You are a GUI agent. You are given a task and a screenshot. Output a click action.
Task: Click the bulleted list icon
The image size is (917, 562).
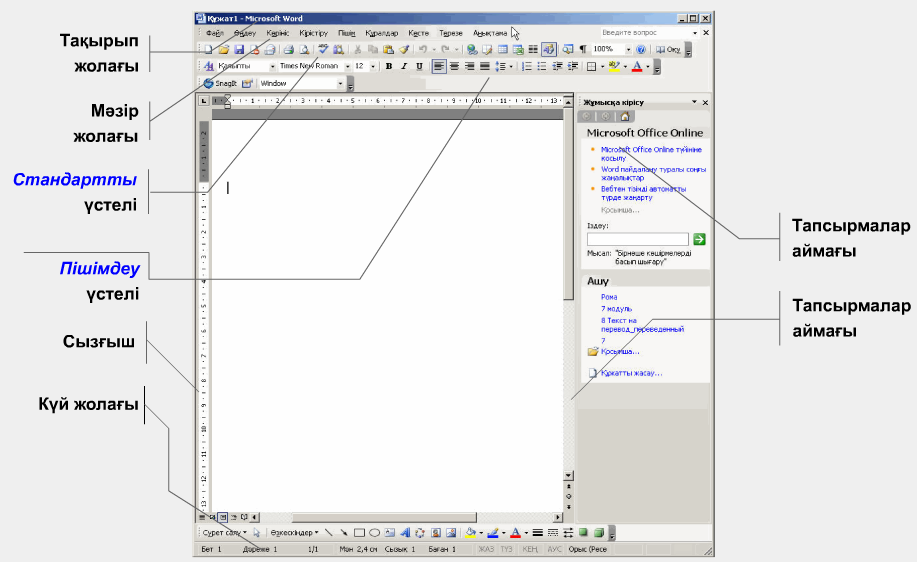click(x=542, y=67)
